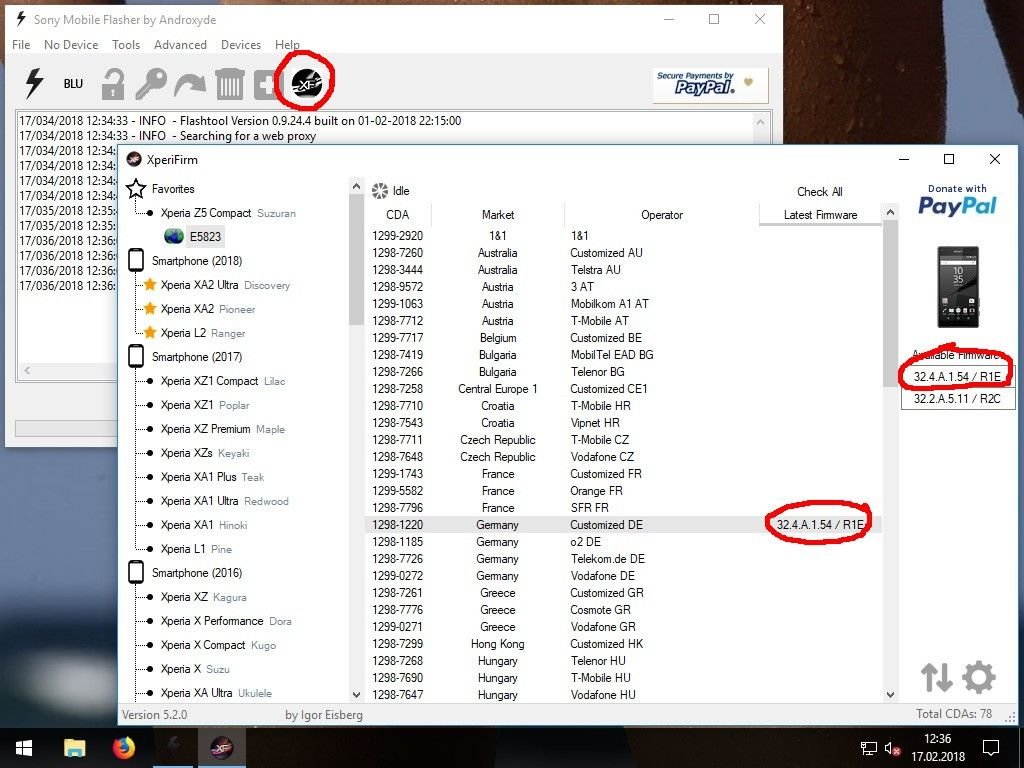Viewport: 1024px width, 768px height.
Task: Click the trash can icon in Flashtool toolbar
Action: [229, 84]
